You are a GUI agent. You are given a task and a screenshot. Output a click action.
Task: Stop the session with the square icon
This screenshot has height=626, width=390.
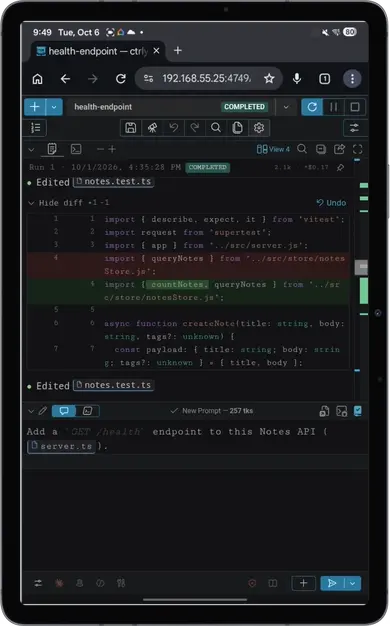coord(354,107)
